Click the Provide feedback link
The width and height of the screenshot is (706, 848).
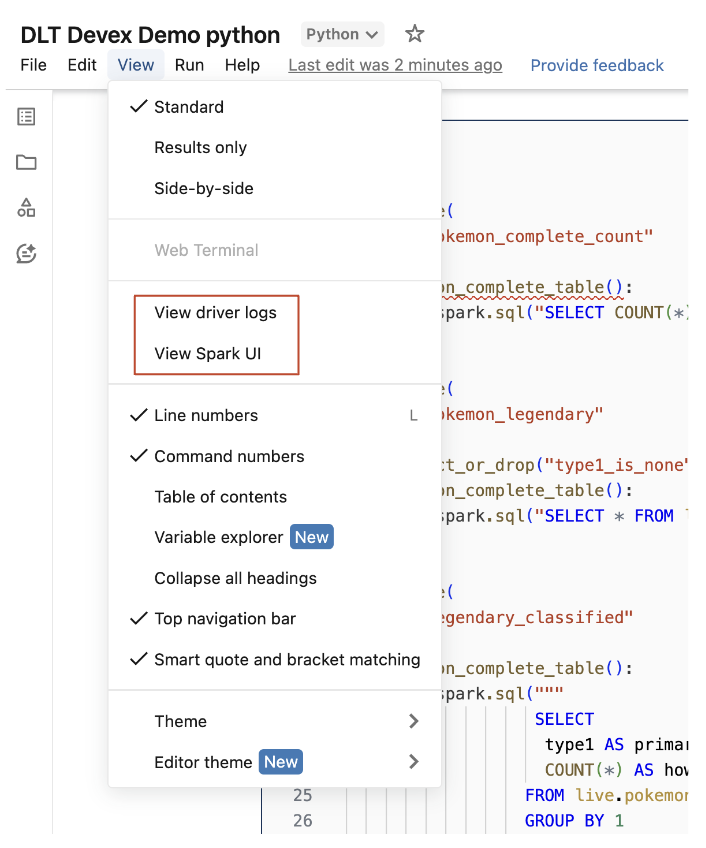coord(597,65)
